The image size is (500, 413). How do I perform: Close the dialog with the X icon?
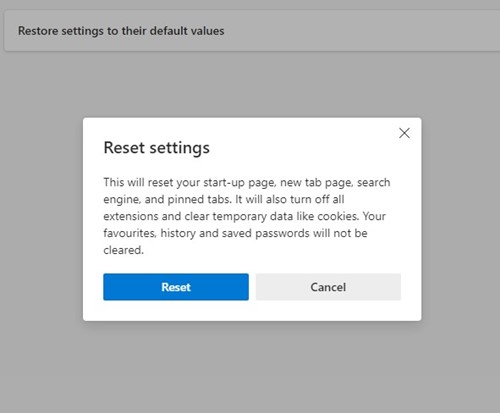tap(404, 133)
